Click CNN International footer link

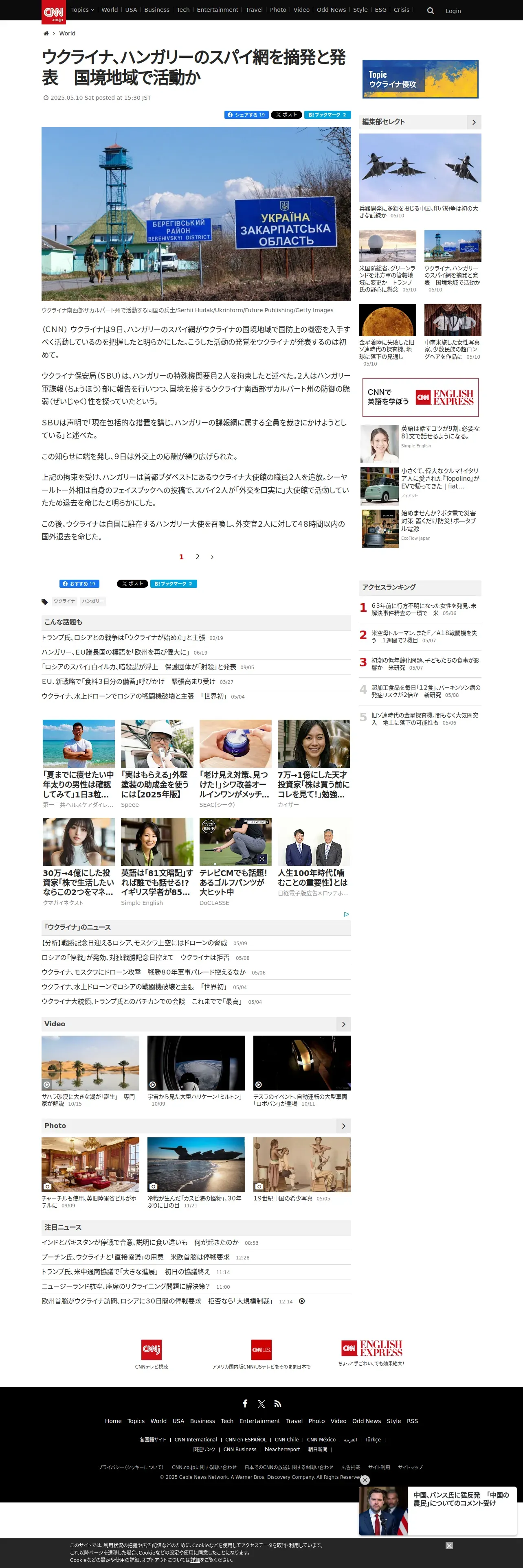[196, 1439]
